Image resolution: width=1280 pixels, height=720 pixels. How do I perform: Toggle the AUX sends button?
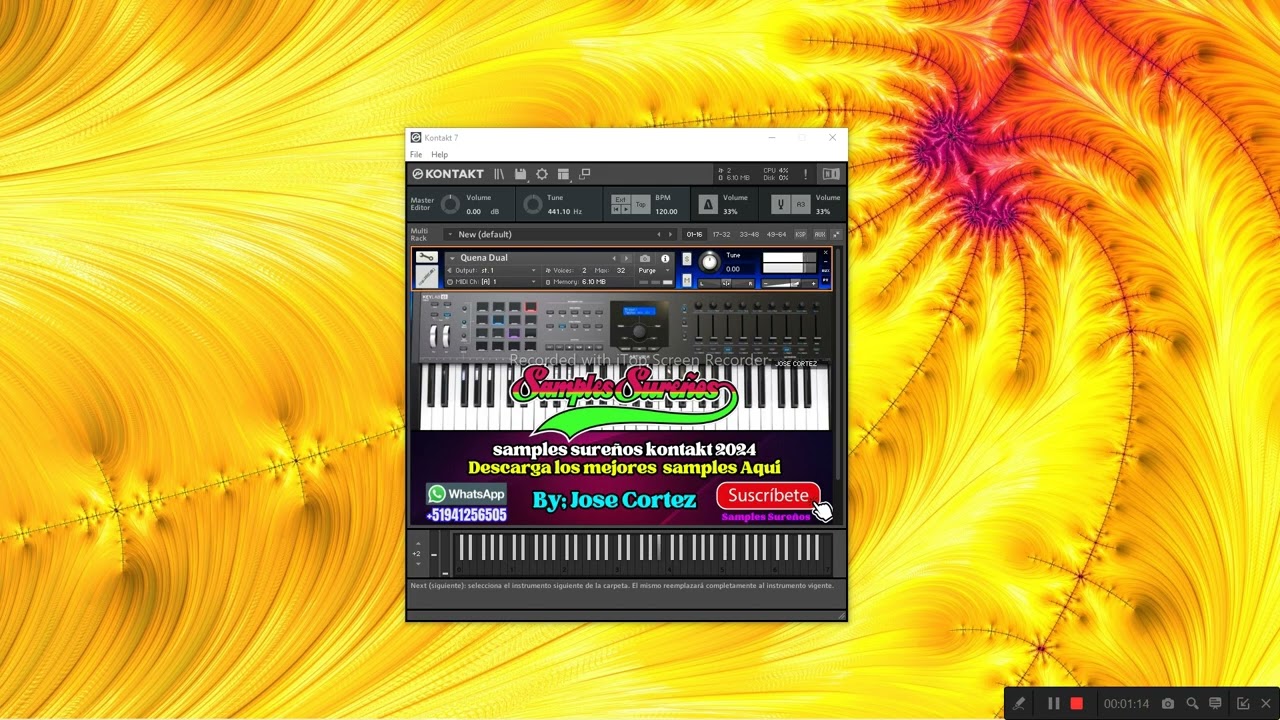[820, 234]
